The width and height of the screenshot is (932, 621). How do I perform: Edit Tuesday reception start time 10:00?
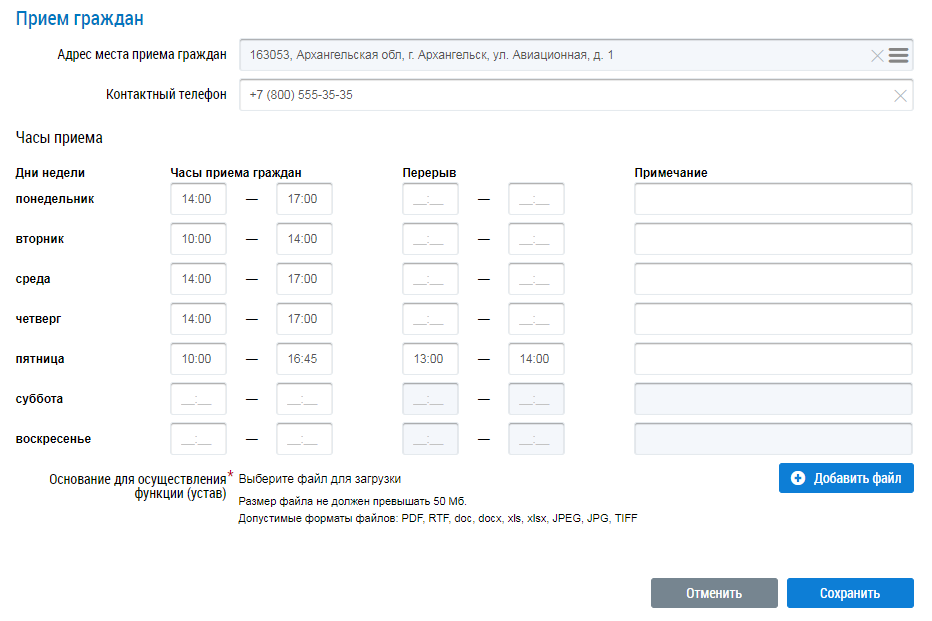(198, 239)
